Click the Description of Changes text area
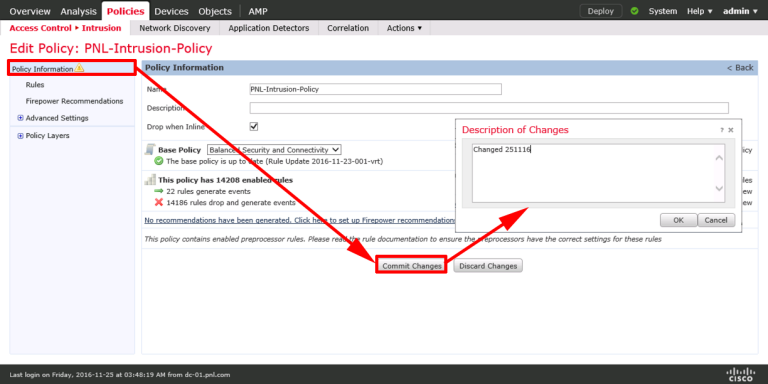 598,173
